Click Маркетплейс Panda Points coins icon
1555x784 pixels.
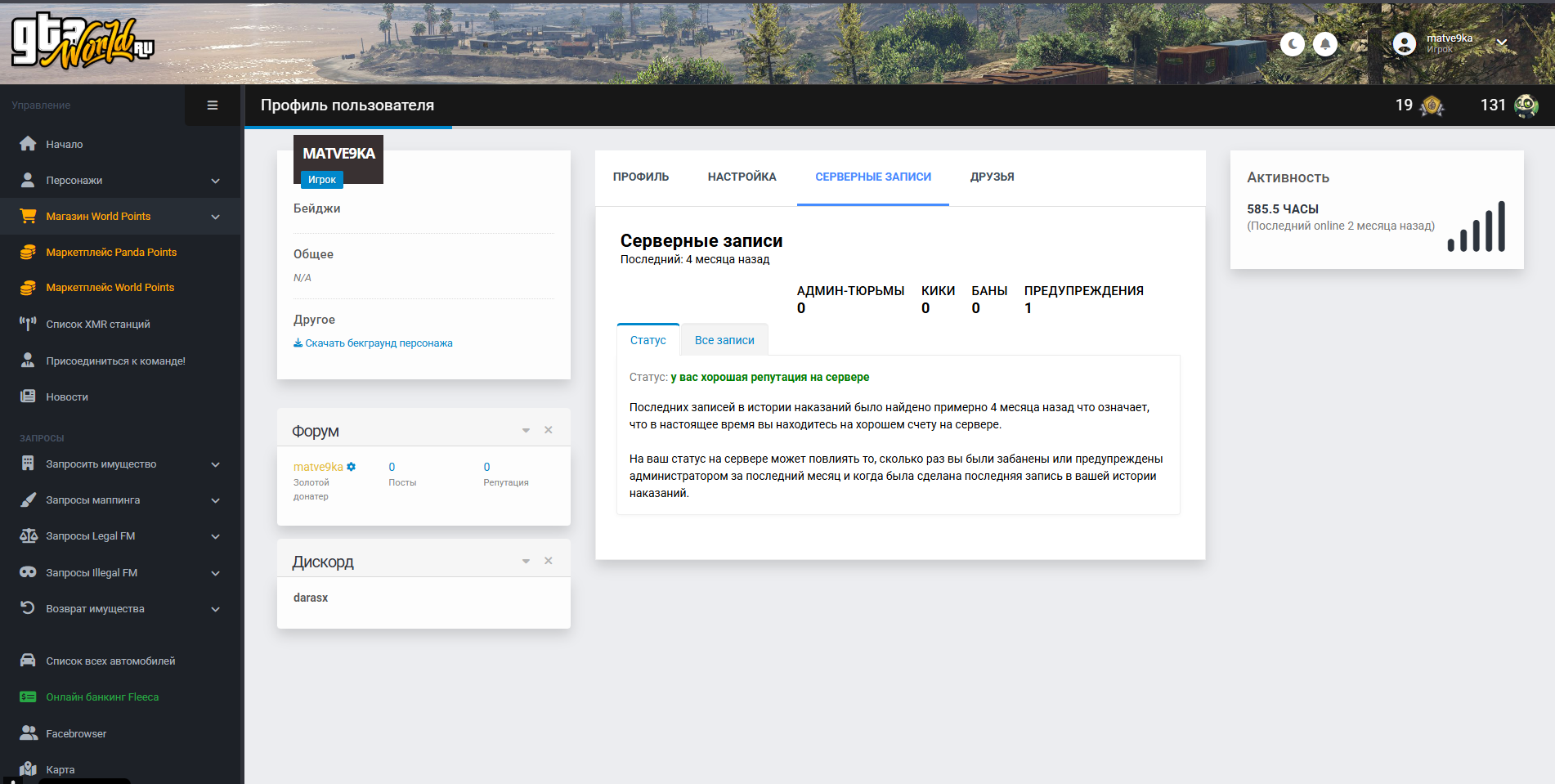[28, 252]
